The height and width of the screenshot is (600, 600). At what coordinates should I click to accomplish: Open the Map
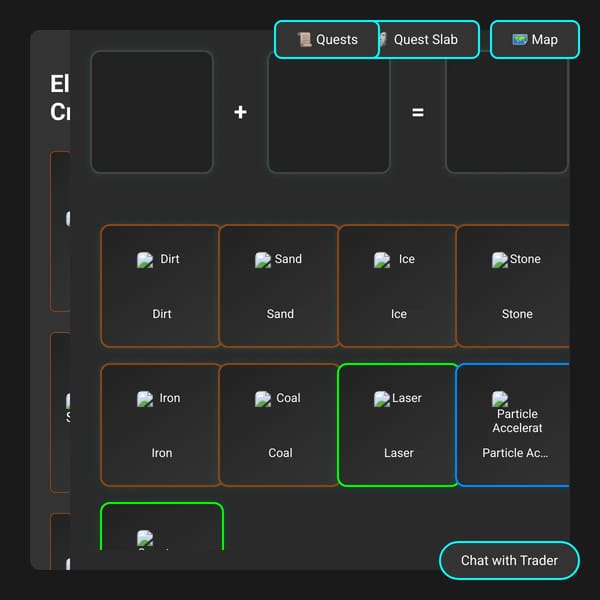click(x=535, y=39)
